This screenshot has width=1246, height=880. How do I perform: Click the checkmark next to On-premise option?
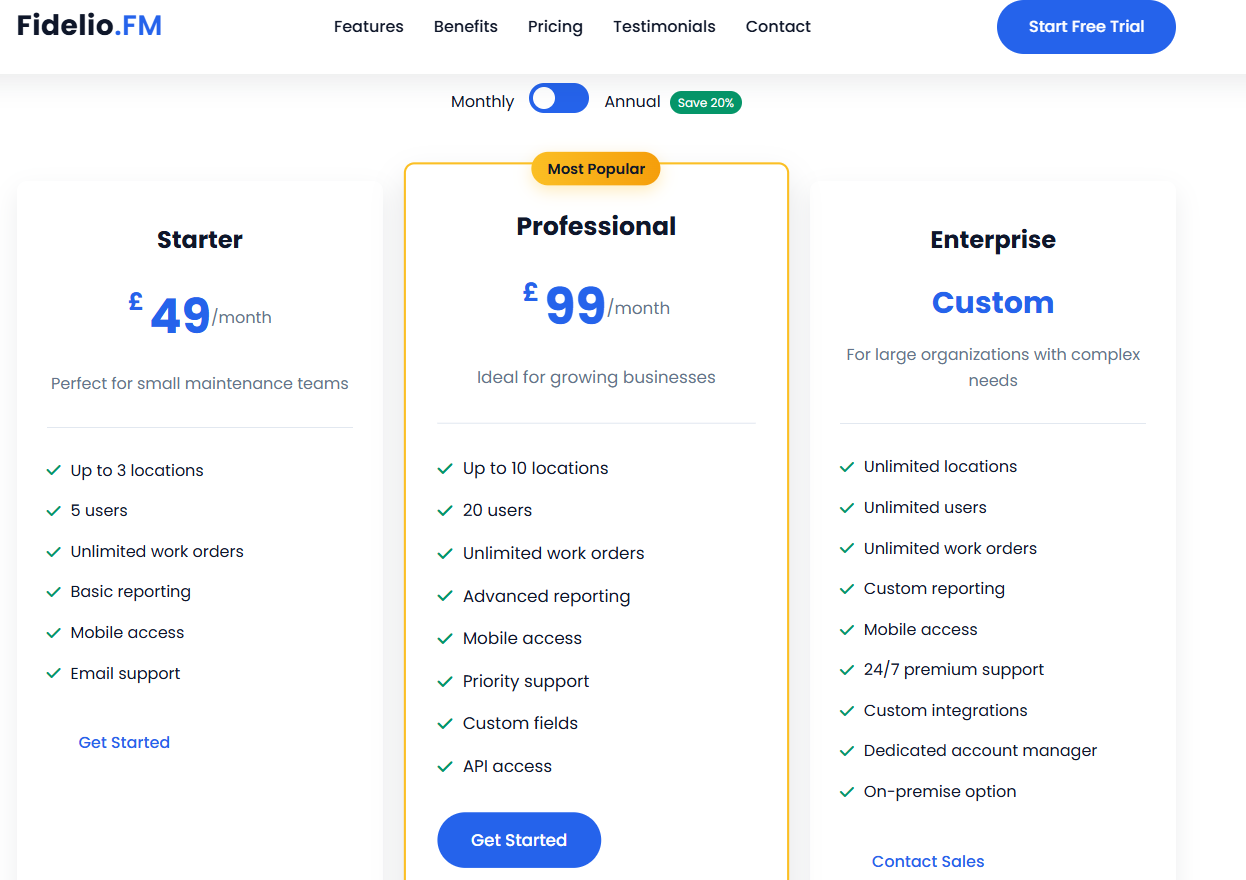pos(847,791)
